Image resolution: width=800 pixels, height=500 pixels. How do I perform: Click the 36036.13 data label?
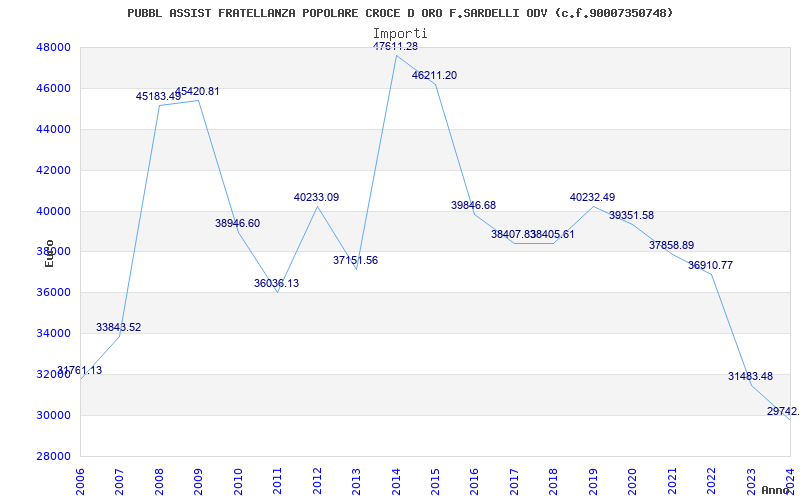click(x=277, y=284)
